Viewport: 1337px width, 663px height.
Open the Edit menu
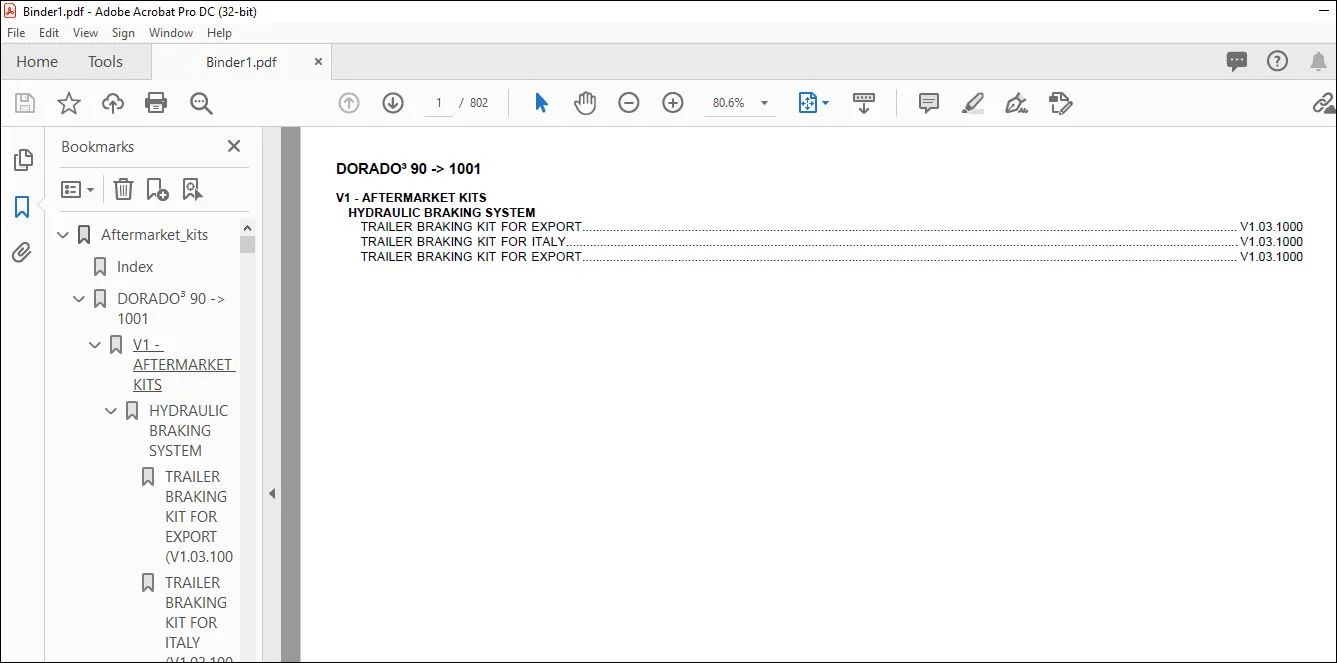coord(49,33)
